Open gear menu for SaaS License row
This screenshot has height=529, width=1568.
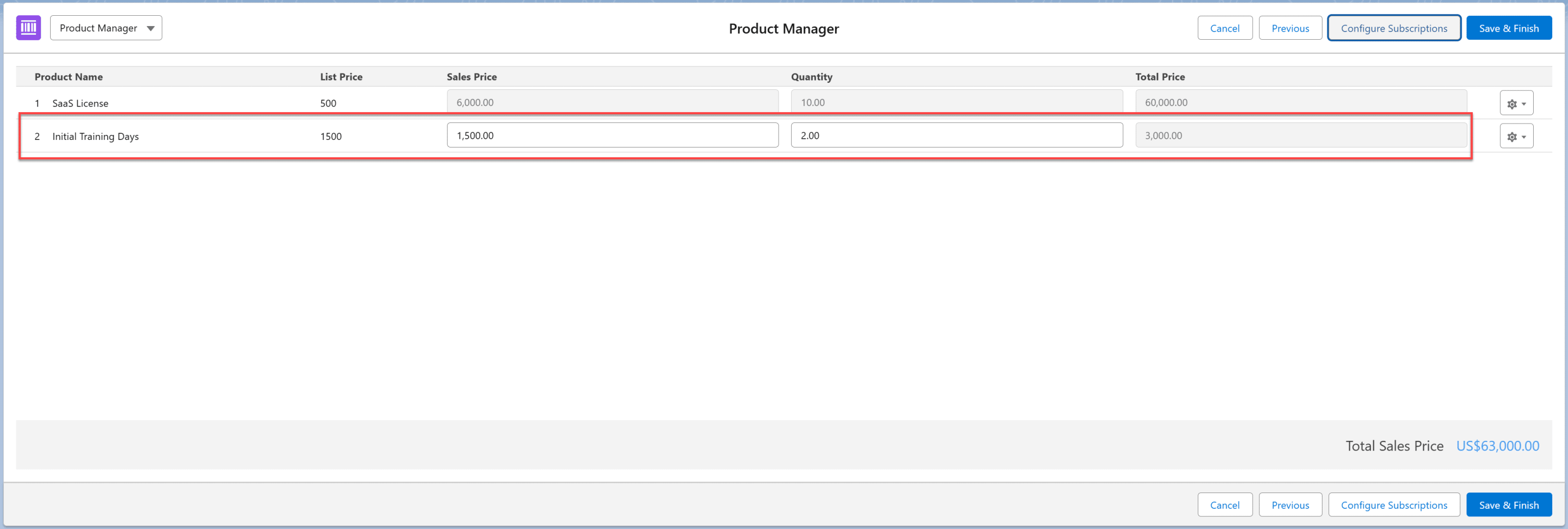point(1516,103)
